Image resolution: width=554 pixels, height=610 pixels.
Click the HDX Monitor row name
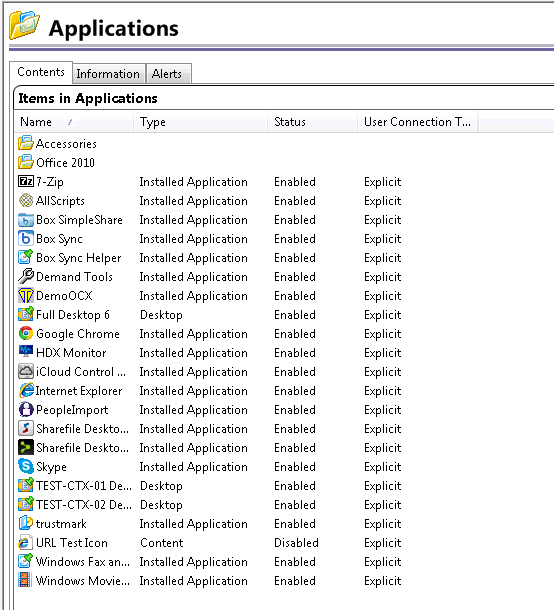71,353
